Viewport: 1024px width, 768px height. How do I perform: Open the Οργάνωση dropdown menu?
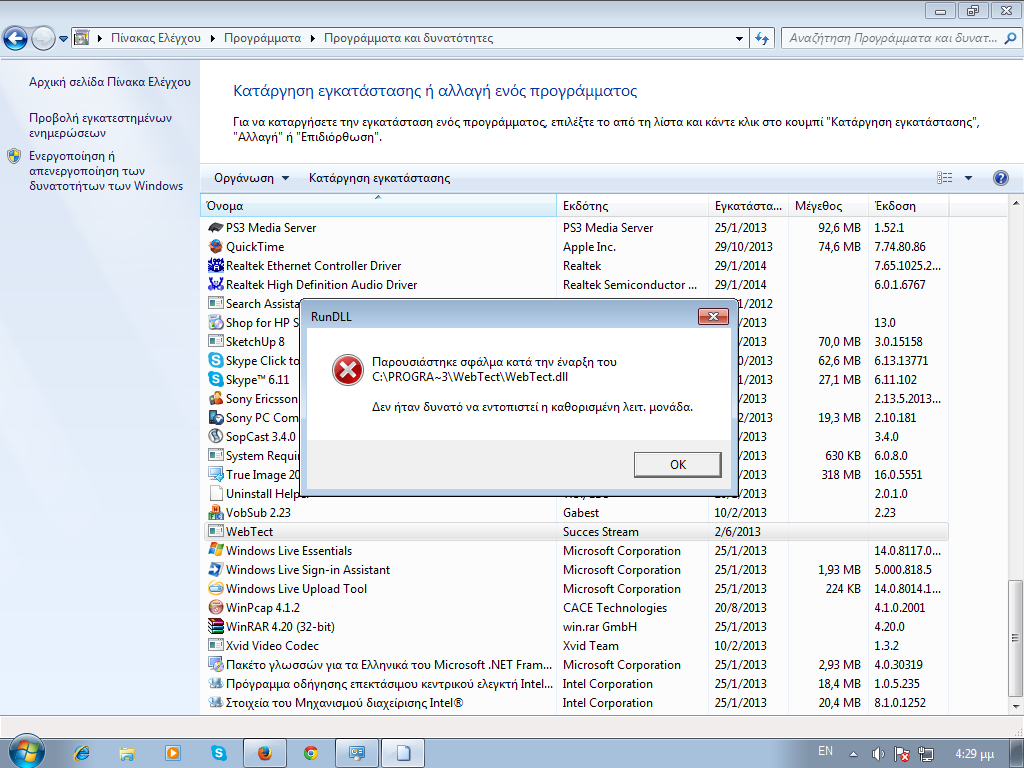click(x=251, y=178)
